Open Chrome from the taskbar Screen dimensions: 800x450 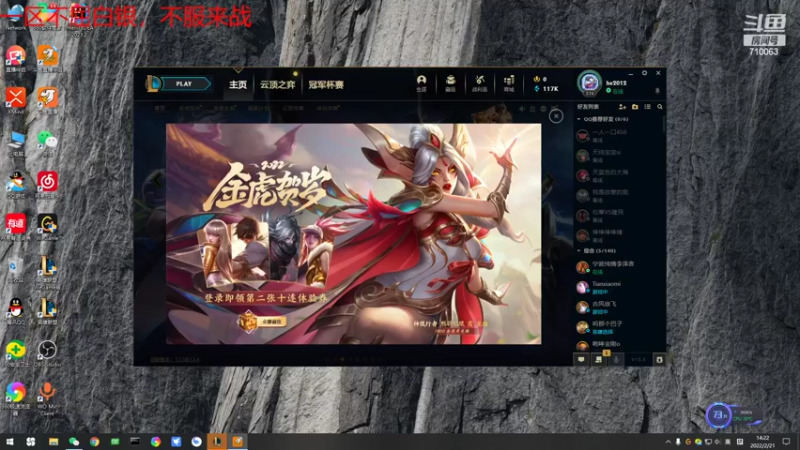click(x=94, y=442)
